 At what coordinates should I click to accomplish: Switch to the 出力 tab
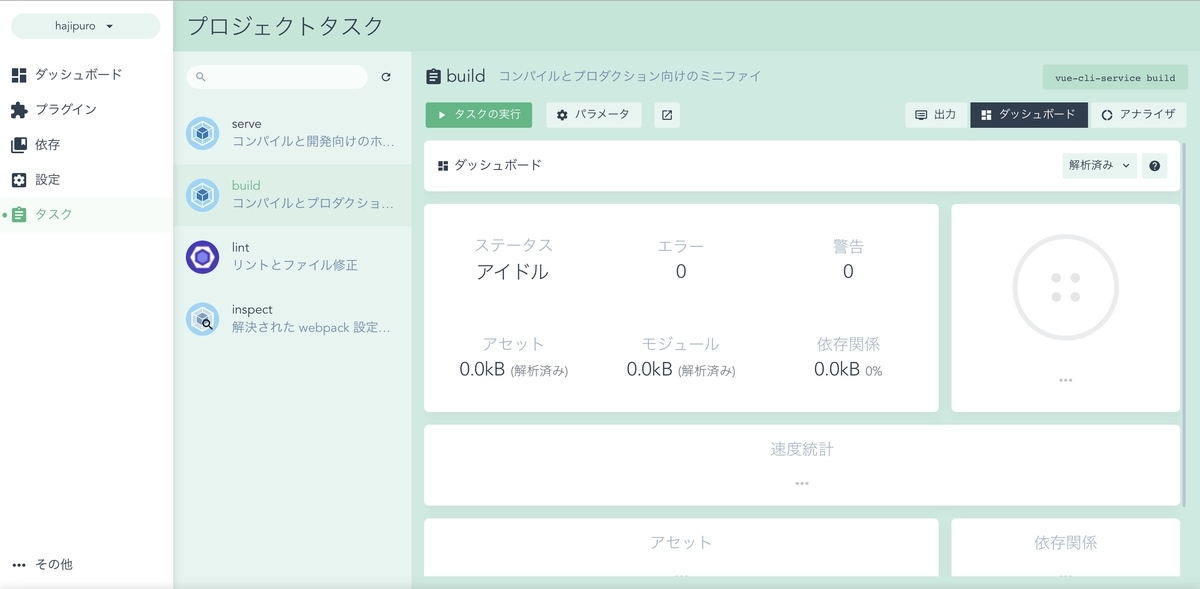point(936,115)
